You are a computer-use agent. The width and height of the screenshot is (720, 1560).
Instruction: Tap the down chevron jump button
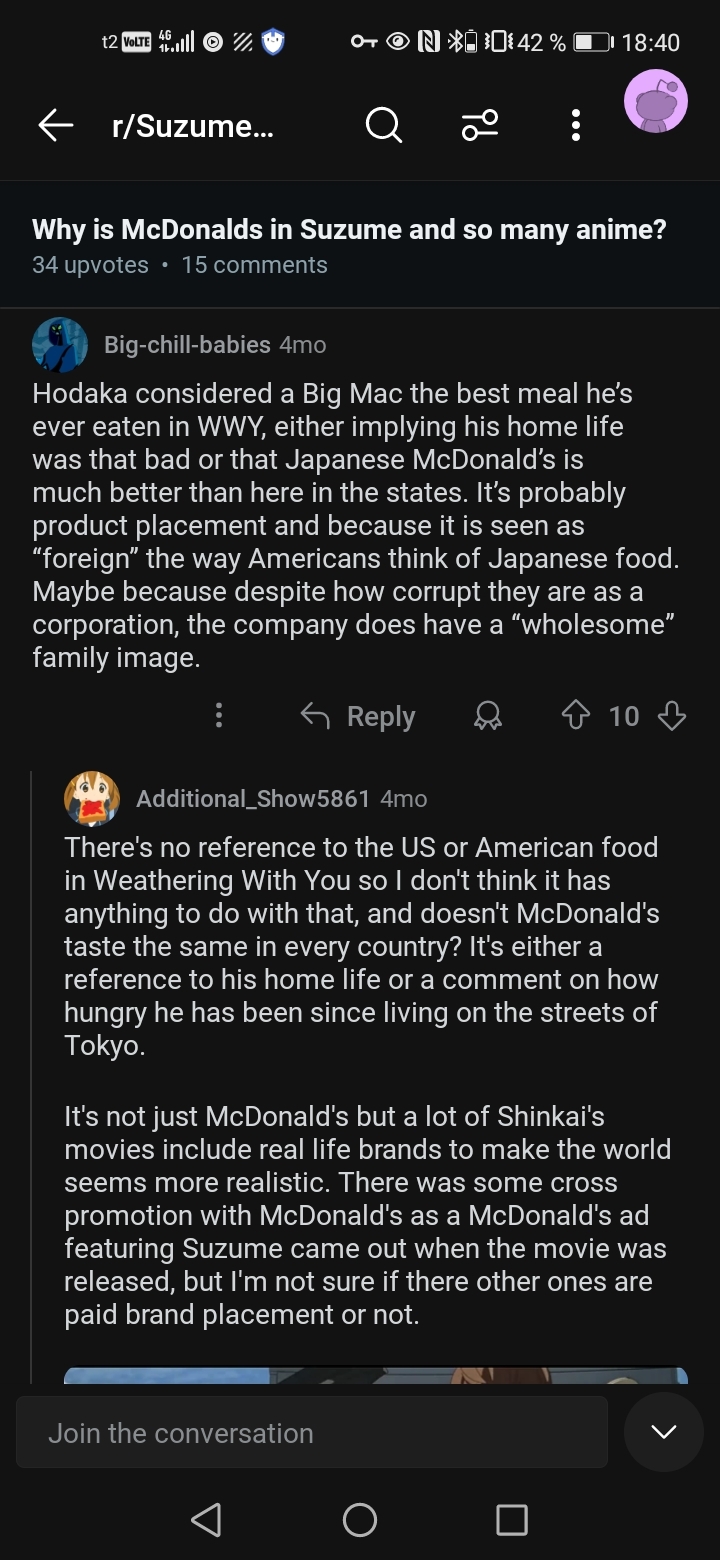click(663, 1432)
